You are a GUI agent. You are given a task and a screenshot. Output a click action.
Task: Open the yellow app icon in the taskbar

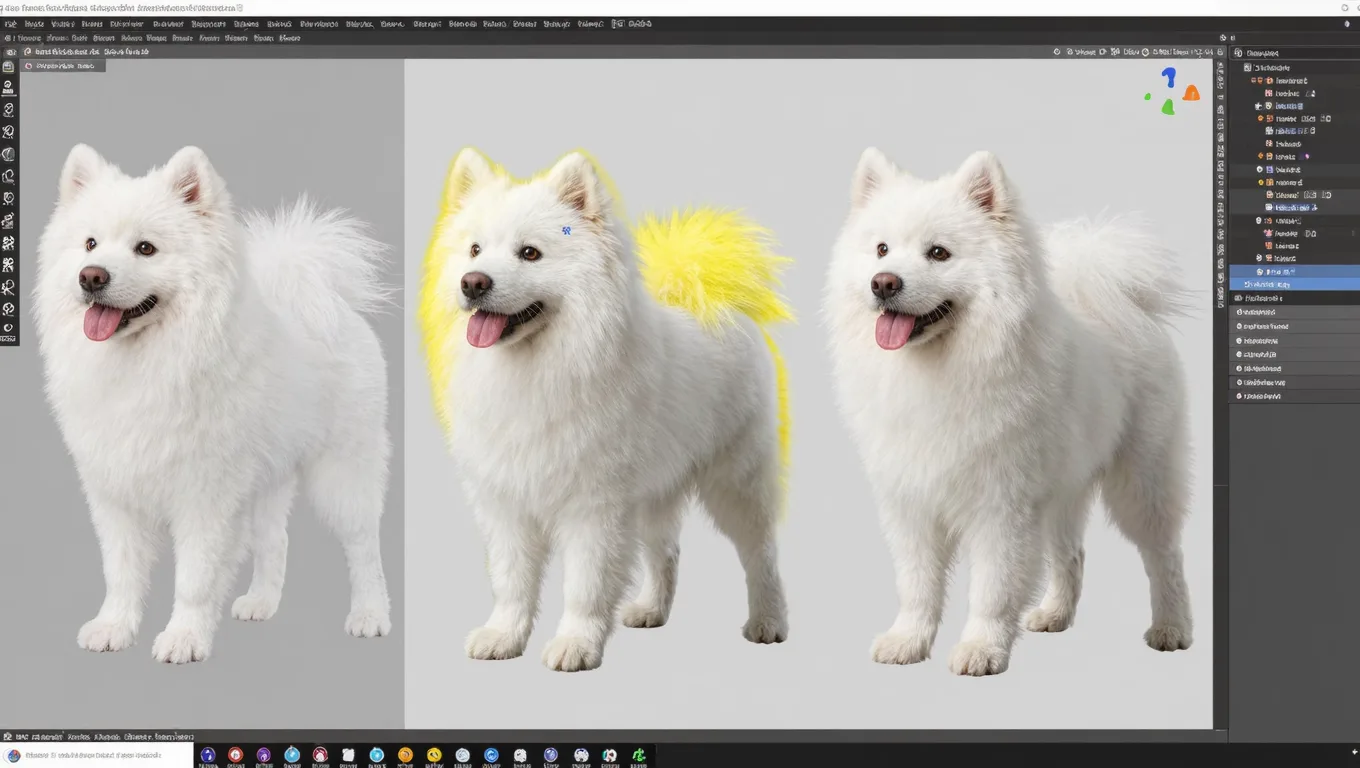click(x=434, y=755)
